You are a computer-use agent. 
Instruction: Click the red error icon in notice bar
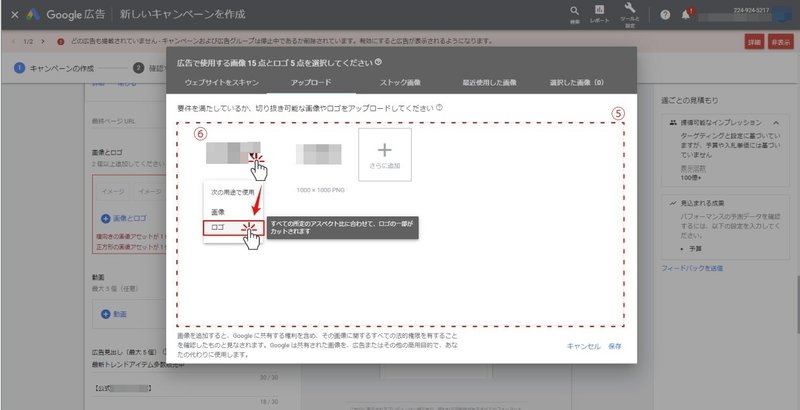pos(61,42)
